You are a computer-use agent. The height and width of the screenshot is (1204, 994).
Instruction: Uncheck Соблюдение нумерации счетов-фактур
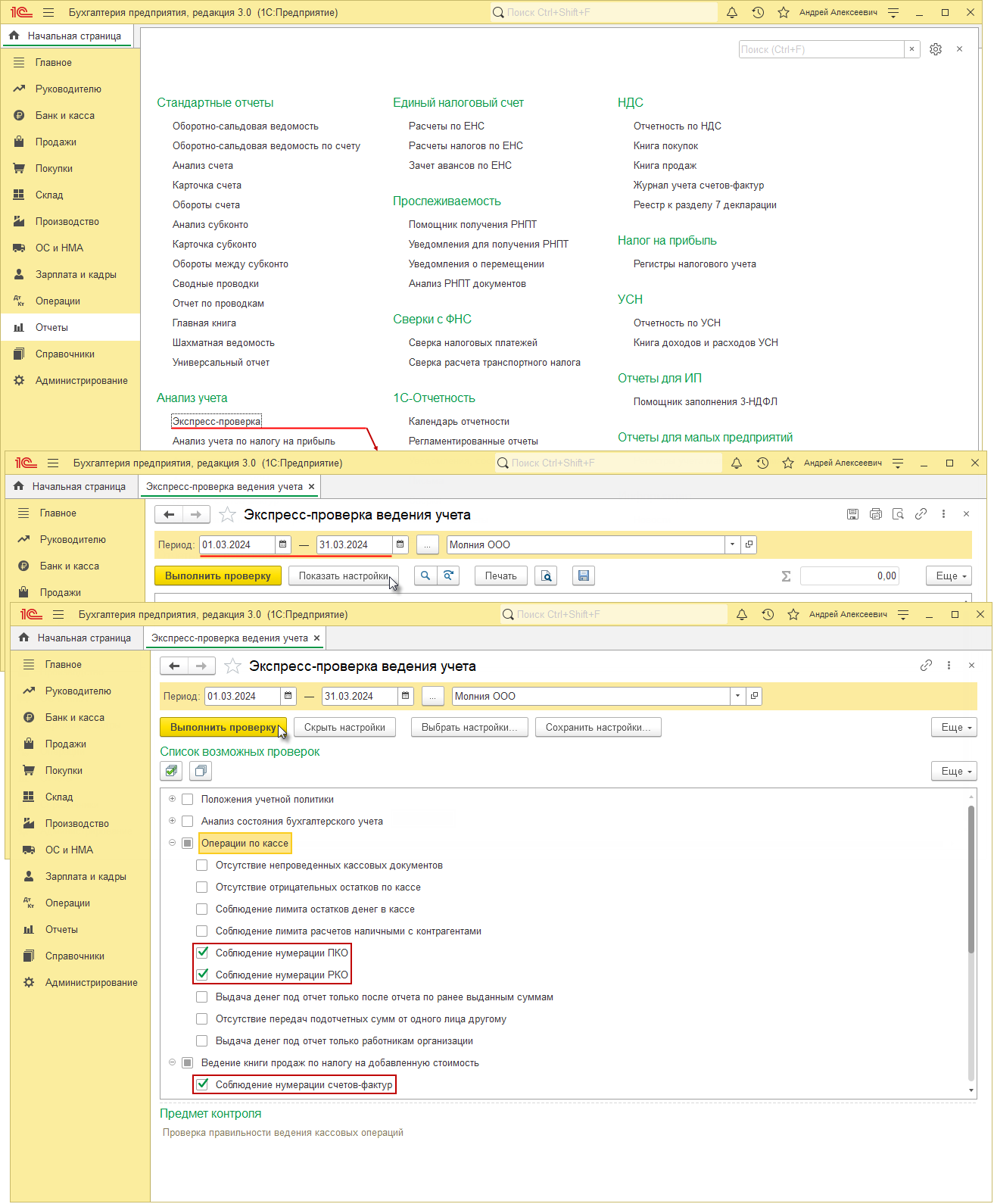202,1084
